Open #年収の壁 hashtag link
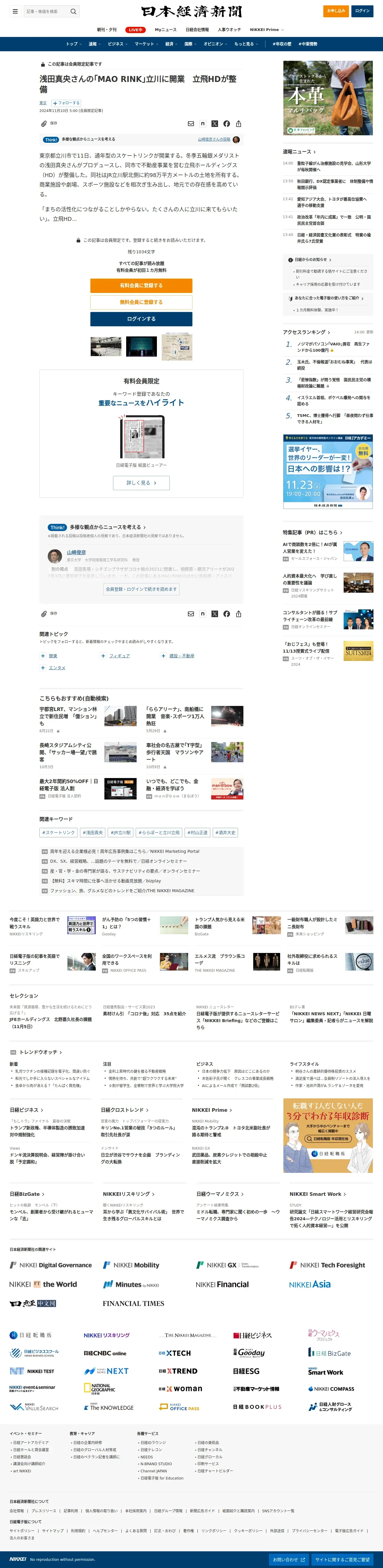Viewport: 383px width, 1568px height. [x=282, y=44]
